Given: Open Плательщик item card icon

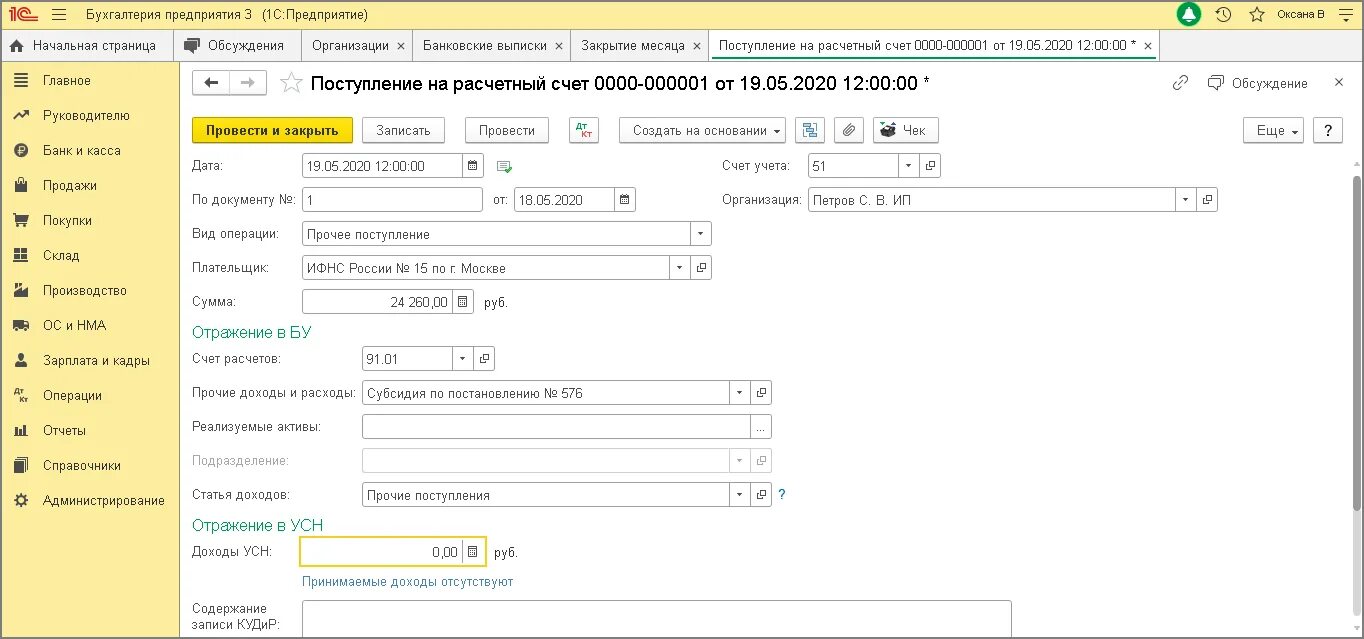Looking at the screenshot, I should coord(702,268).
